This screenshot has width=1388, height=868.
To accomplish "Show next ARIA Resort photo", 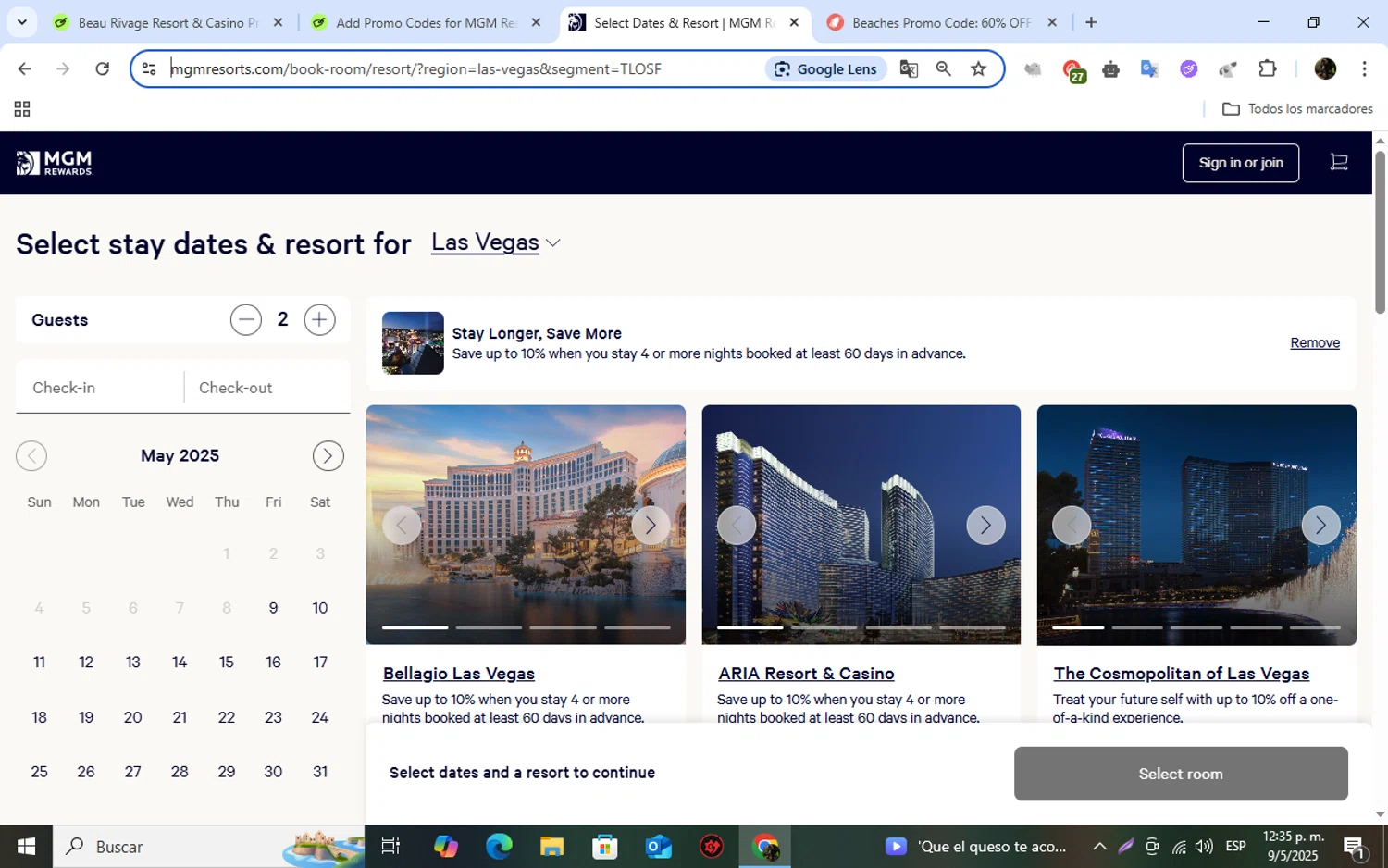I will click(985, 526).
